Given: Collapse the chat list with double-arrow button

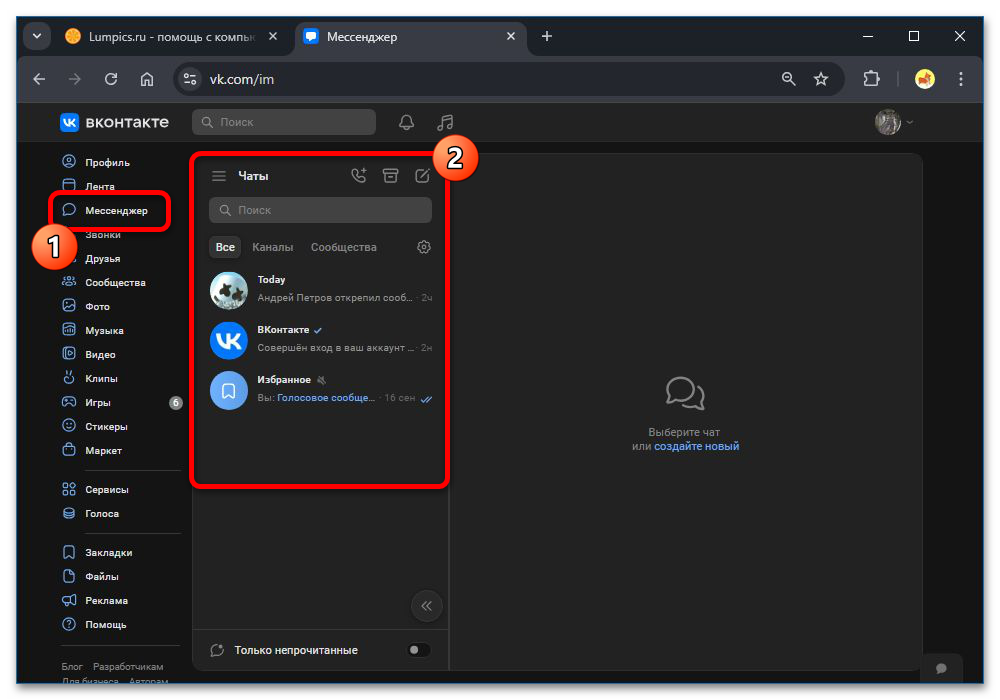Looking at the screenshot, I should (427, 606).
